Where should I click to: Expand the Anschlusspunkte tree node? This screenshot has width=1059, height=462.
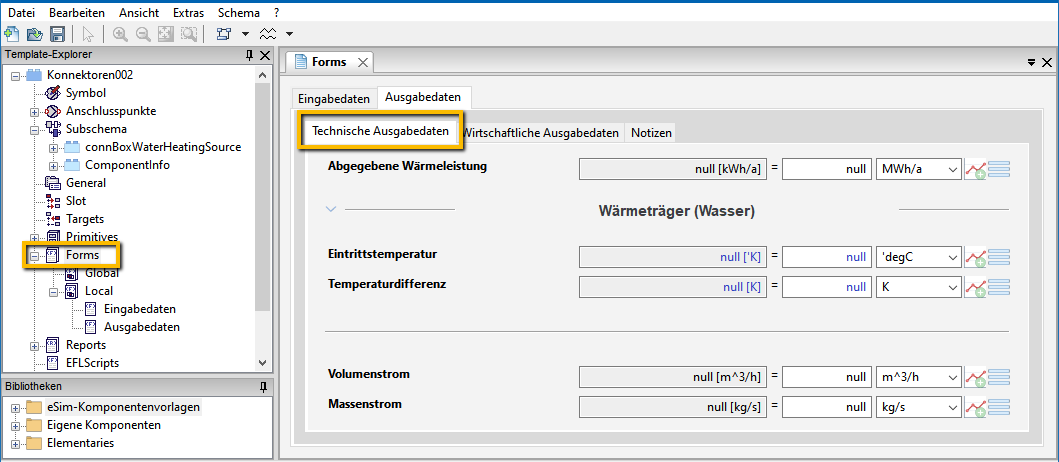point(34,111)
